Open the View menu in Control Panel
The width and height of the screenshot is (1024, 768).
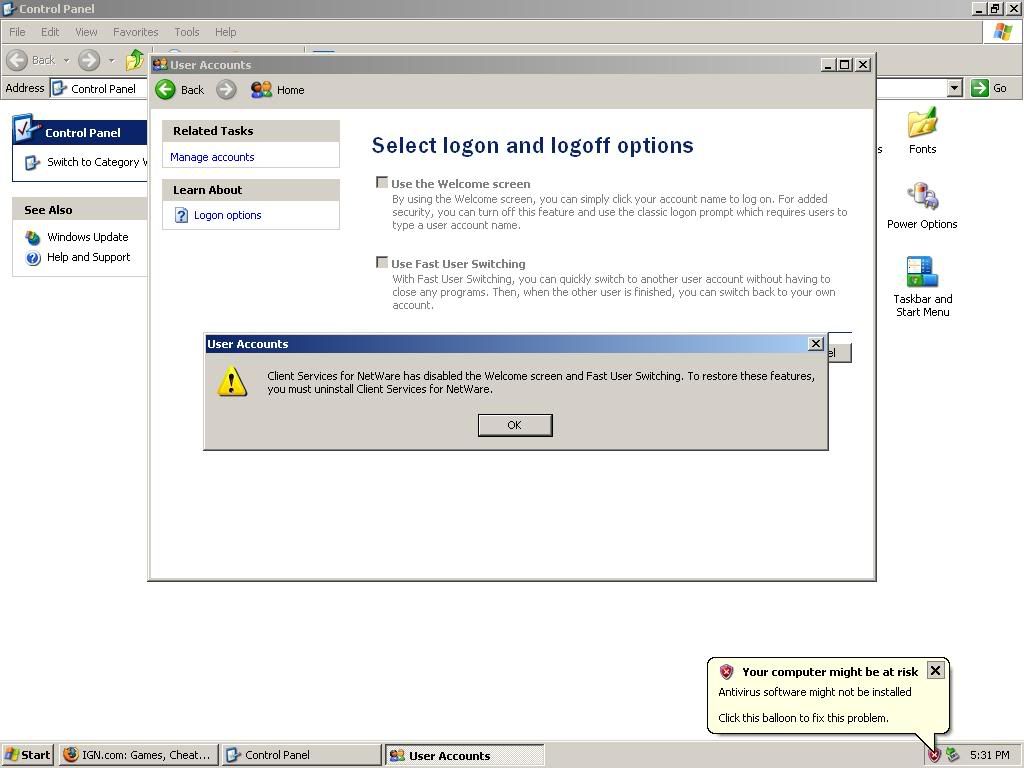pos(86,32)
